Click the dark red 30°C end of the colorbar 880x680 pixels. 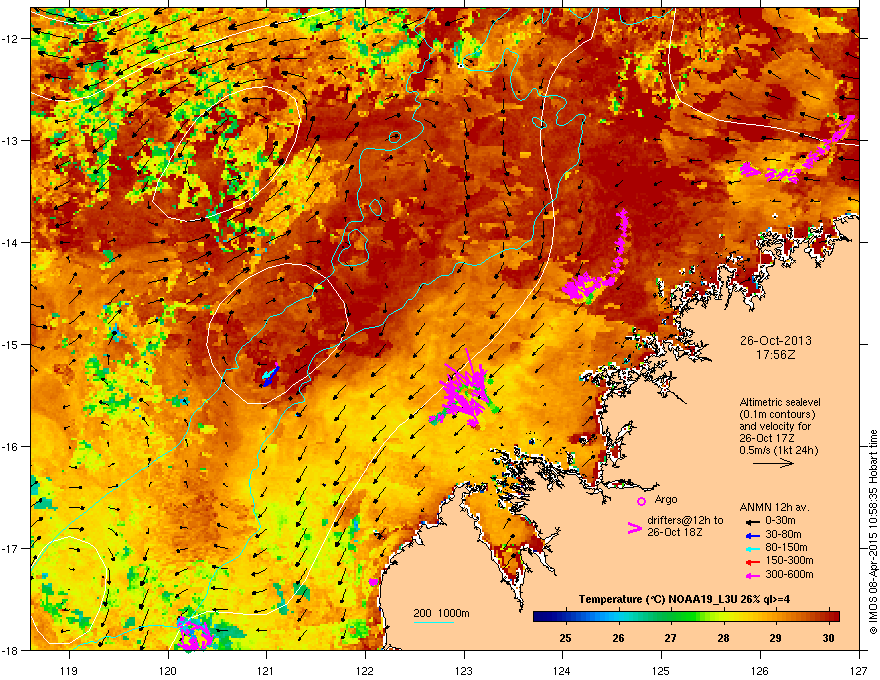point(833,617)
